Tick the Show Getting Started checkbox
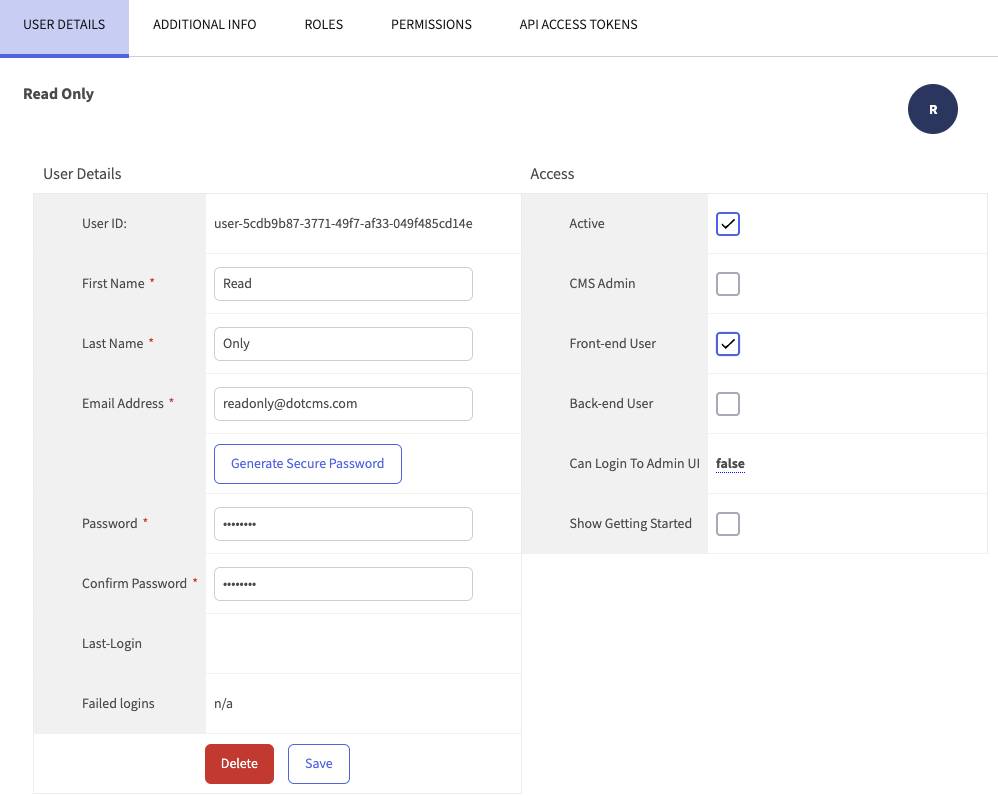 pos(728,524)
